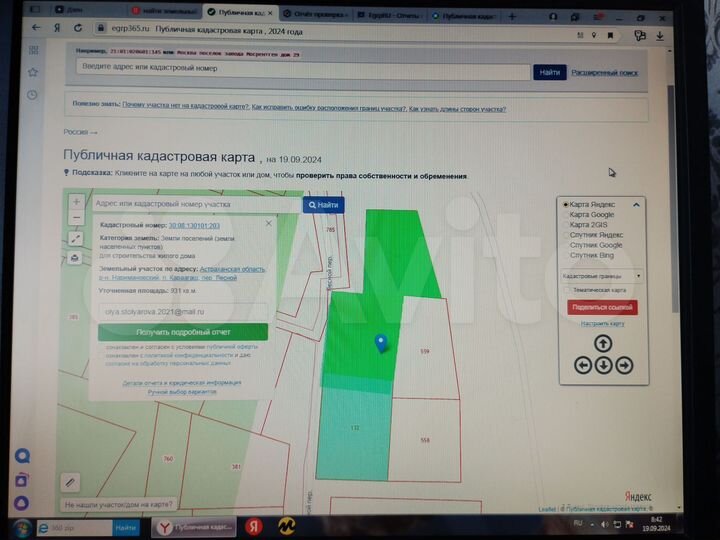
Task: Select the Карта 2GIS radio option
Action: [566, 225]
